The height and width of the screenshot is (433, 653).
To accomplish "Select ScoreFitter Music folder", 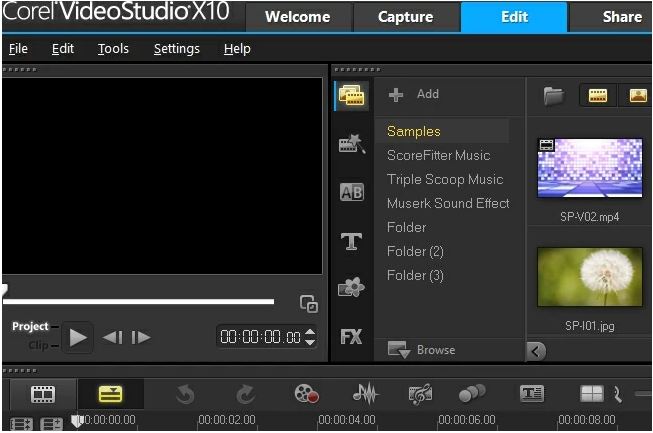I will tap(439, 155).
